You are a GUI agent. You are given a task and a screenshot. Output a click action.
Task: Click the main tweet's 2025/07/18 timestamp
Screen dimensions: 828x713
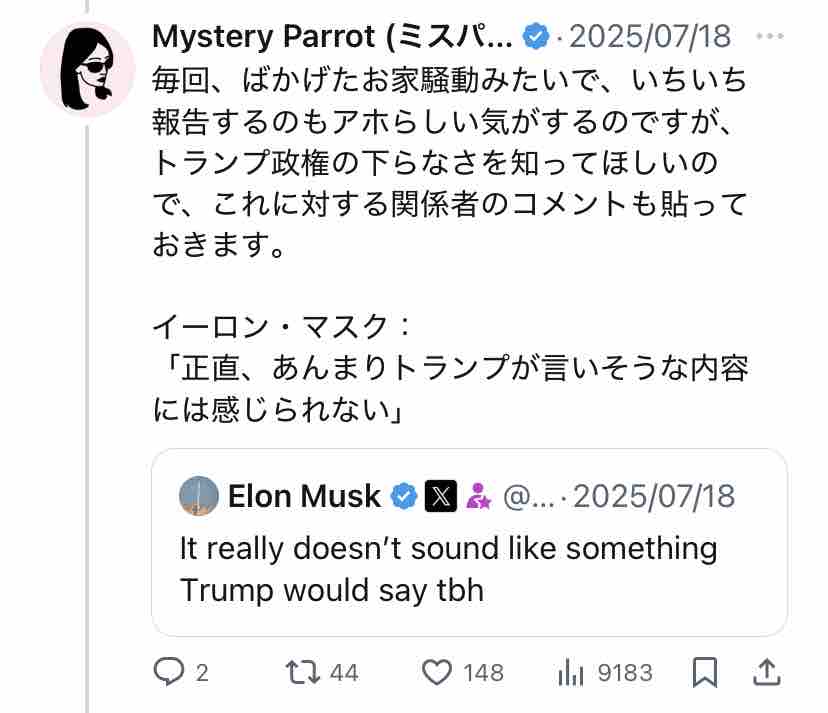[649, 38]
